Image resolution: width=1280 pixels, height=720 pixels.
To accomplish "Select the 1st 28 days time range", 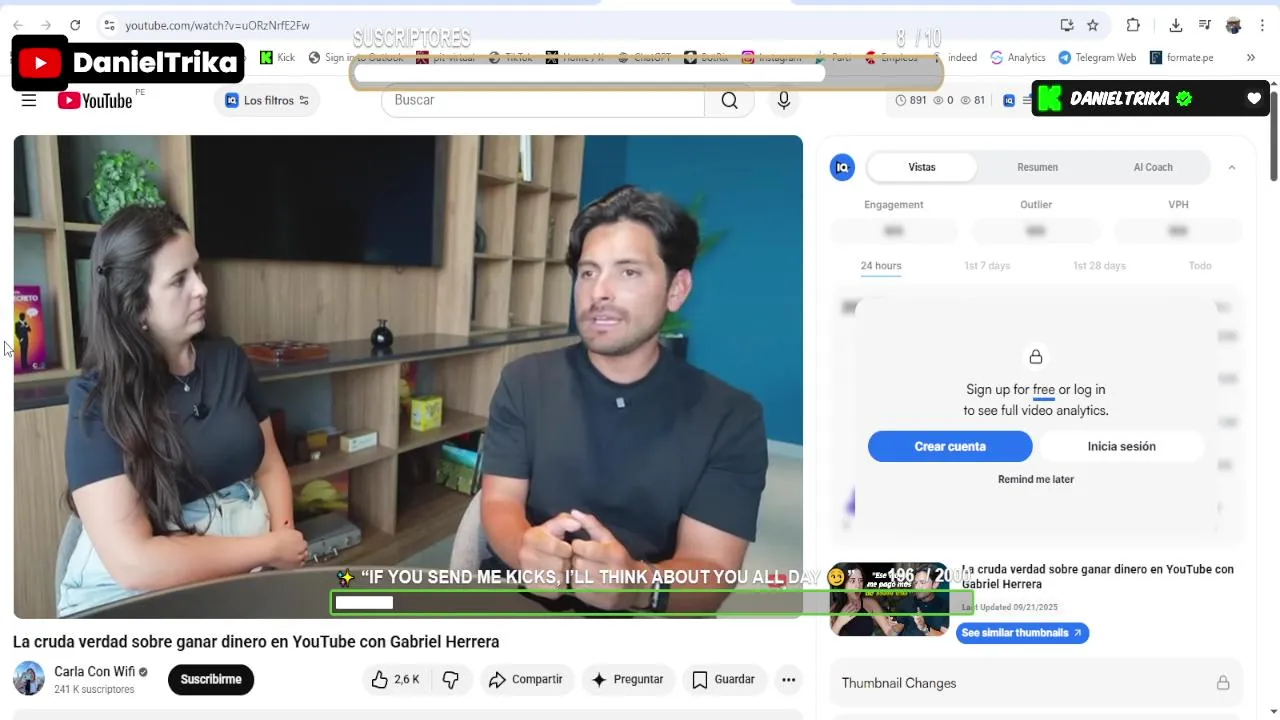I will coord(1099,266).
